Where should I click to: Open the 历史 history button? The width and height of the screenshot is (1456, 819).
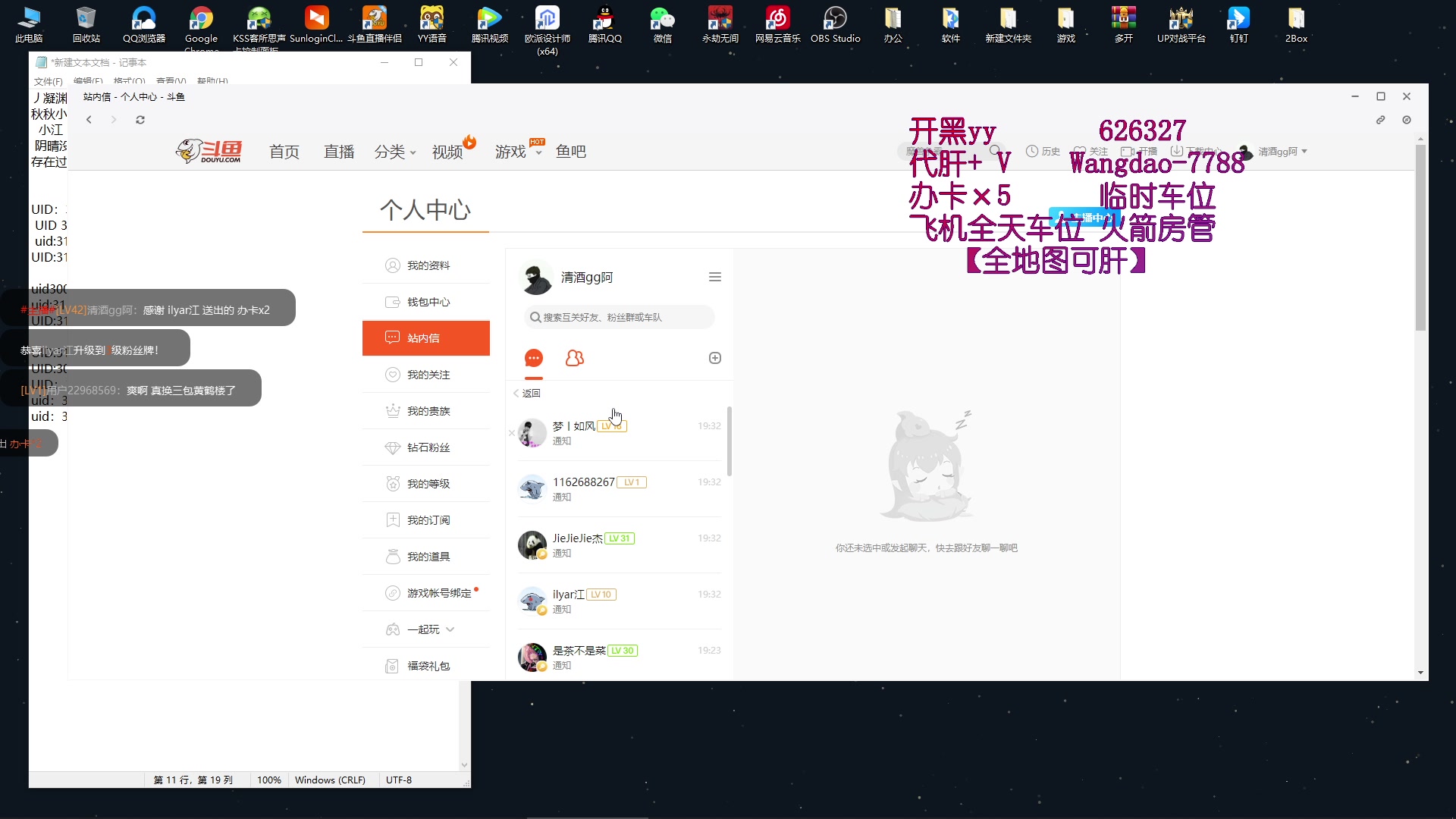(x=1043, y=152)
